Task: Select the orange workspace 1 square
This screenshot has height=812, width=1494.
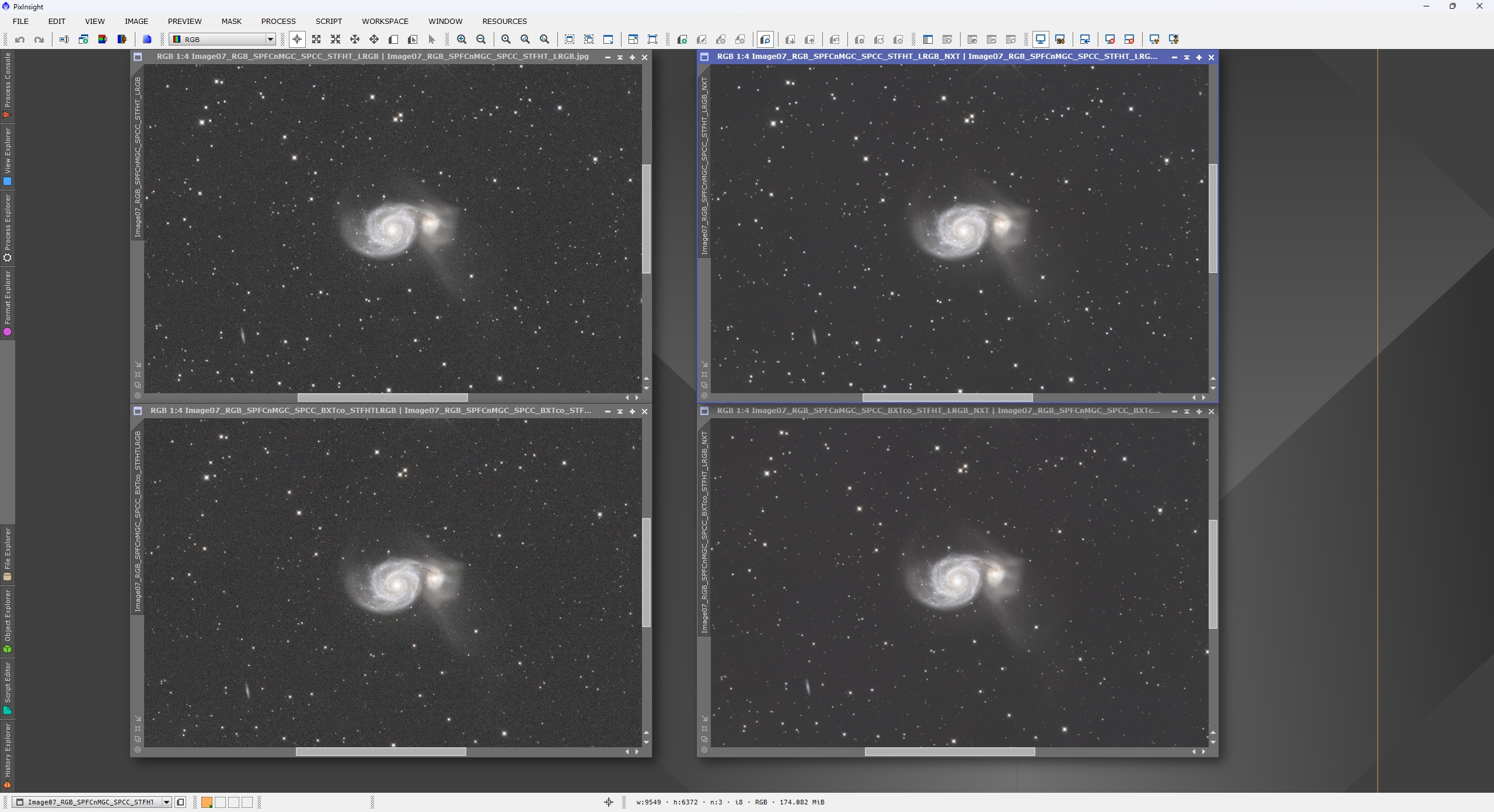Action: coord(207,802)
